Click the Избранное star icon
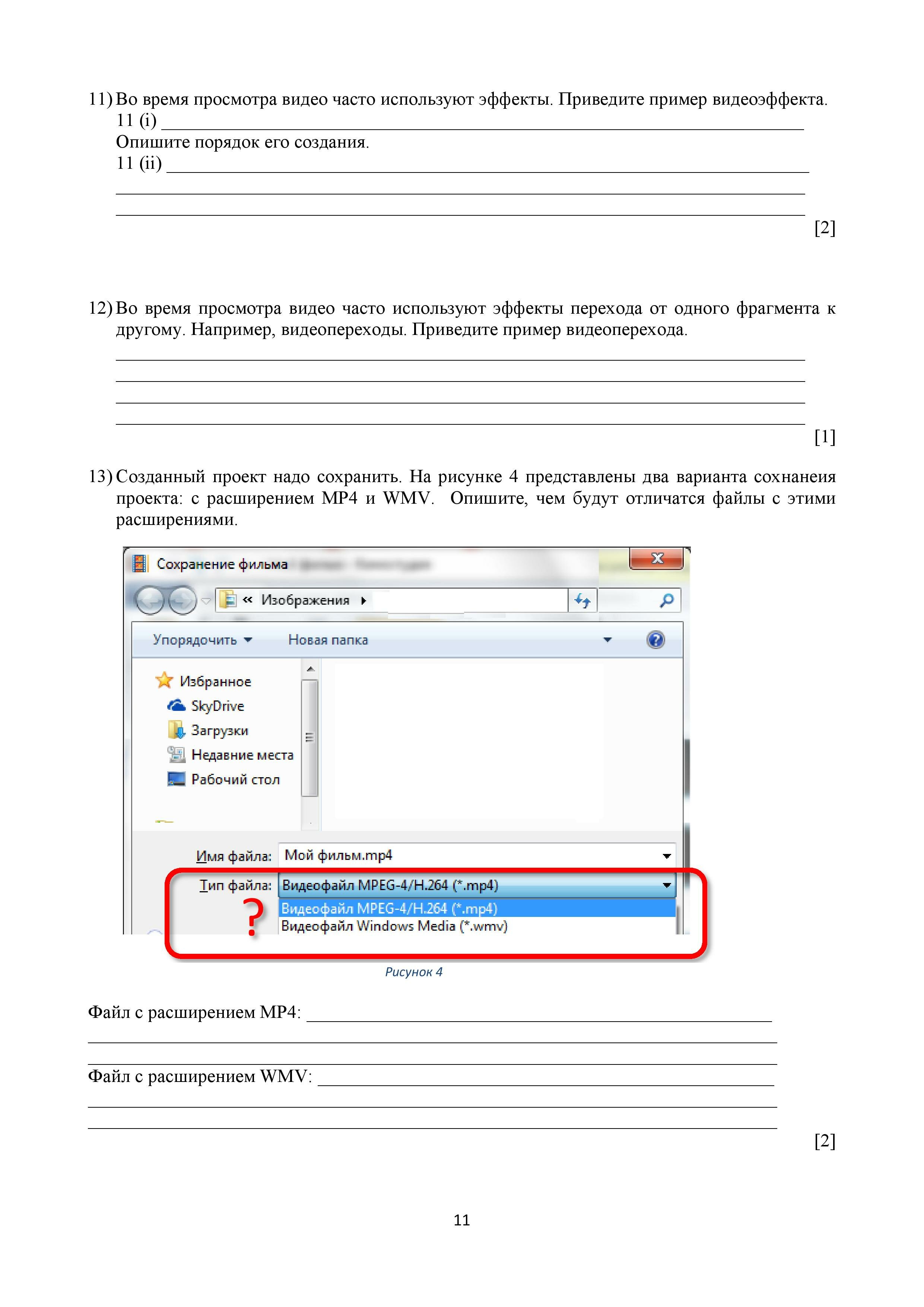The image size is (924, 1307). [x=164, y=680]
